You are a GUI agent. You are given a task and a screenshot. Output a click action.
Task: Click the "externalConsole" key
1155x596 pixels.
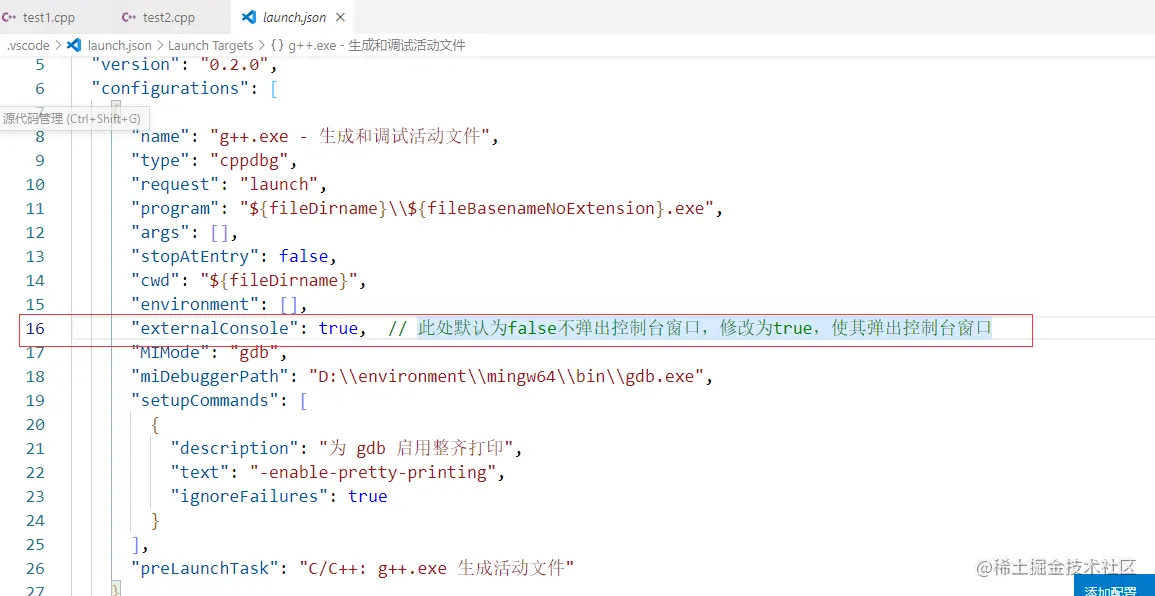point(215,329)
